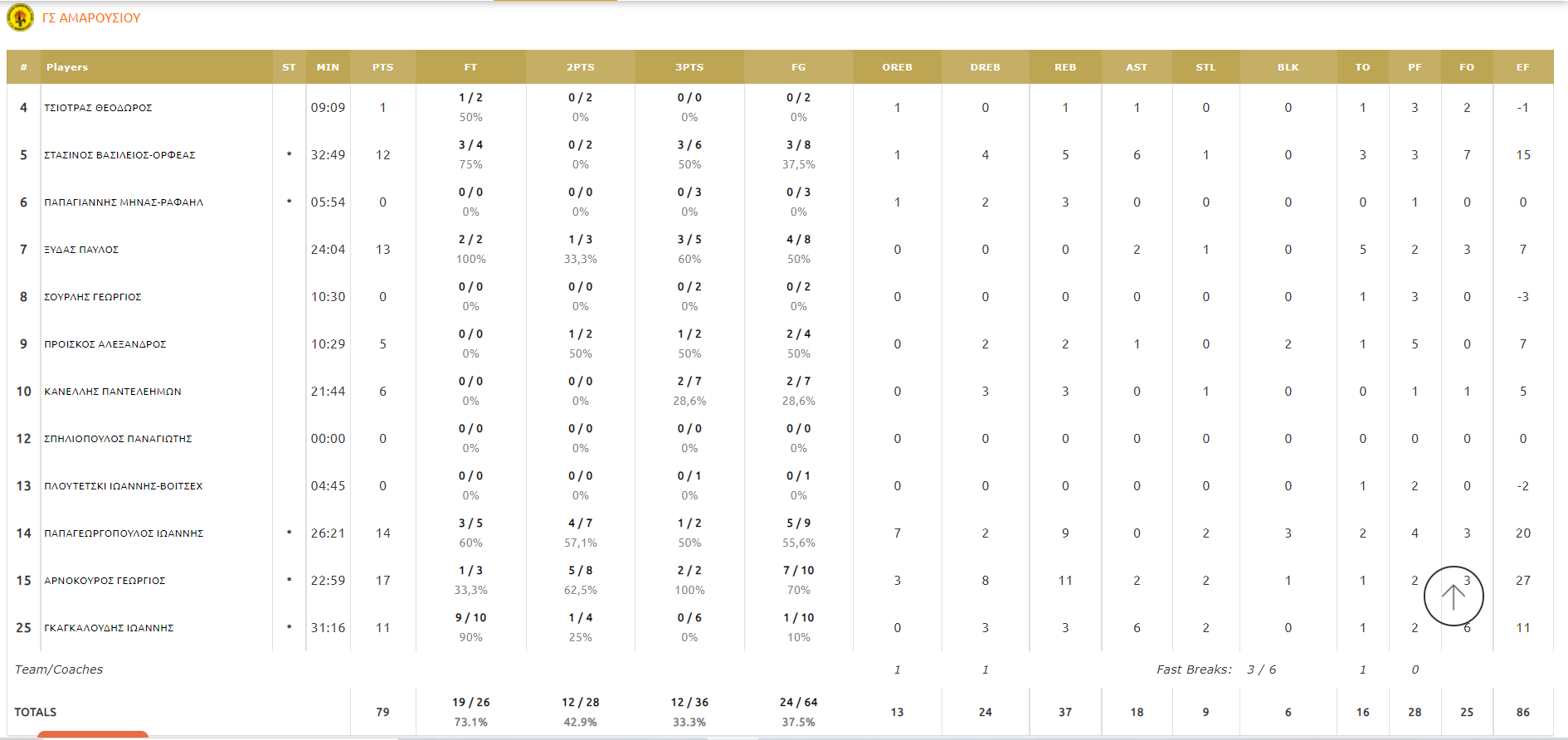The height and width of the screenshot is (740, 1568).
Task: Open player ΣΤΑΣΙΝΟΣ ΒΑΣΙΛΕΙΟΣ-ΟΡΦΕΑΣ
Action: [119, 155]
